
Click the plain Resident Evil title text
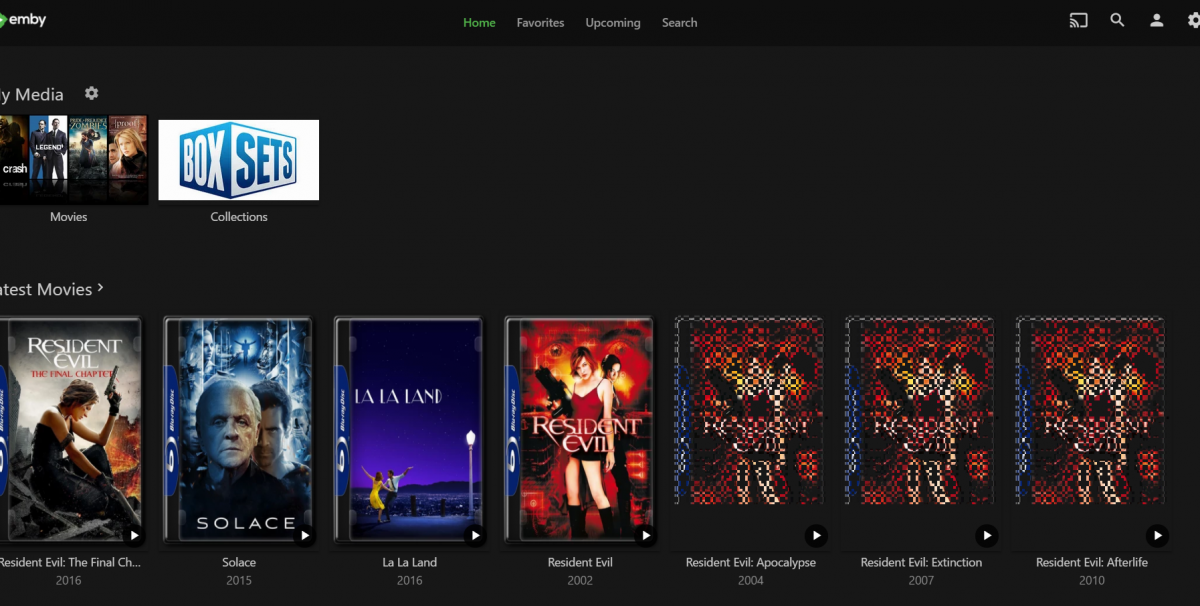(580, 562)
